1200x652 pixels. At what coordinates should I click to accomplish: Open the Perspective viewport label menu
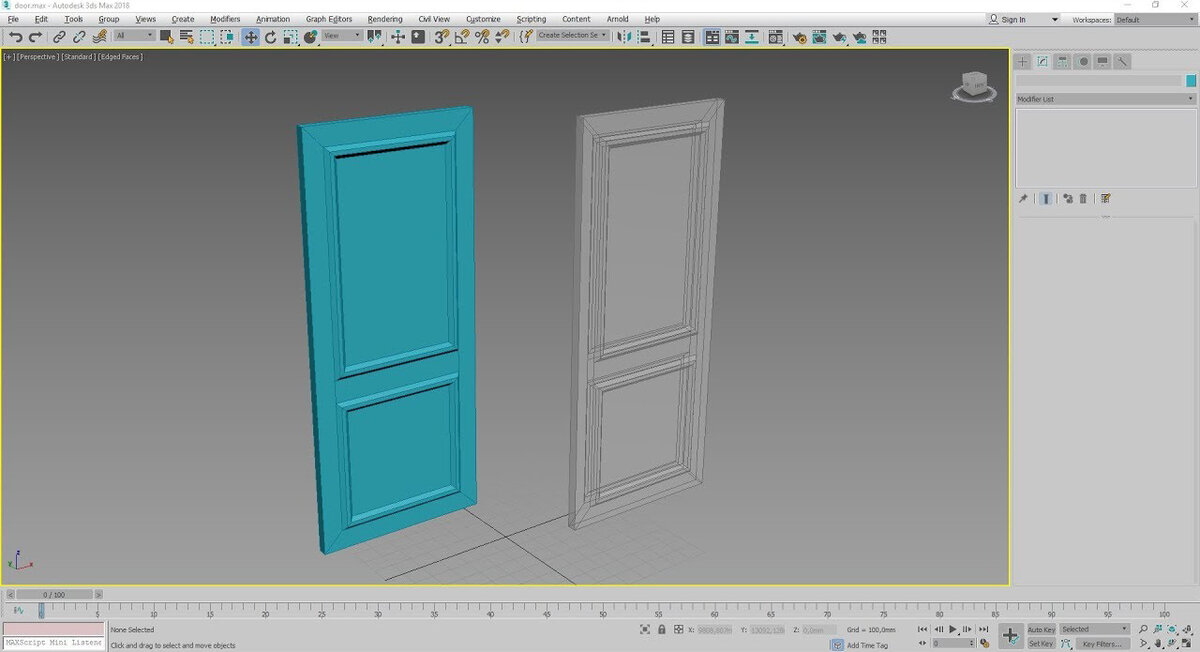[x=38, y=57]
